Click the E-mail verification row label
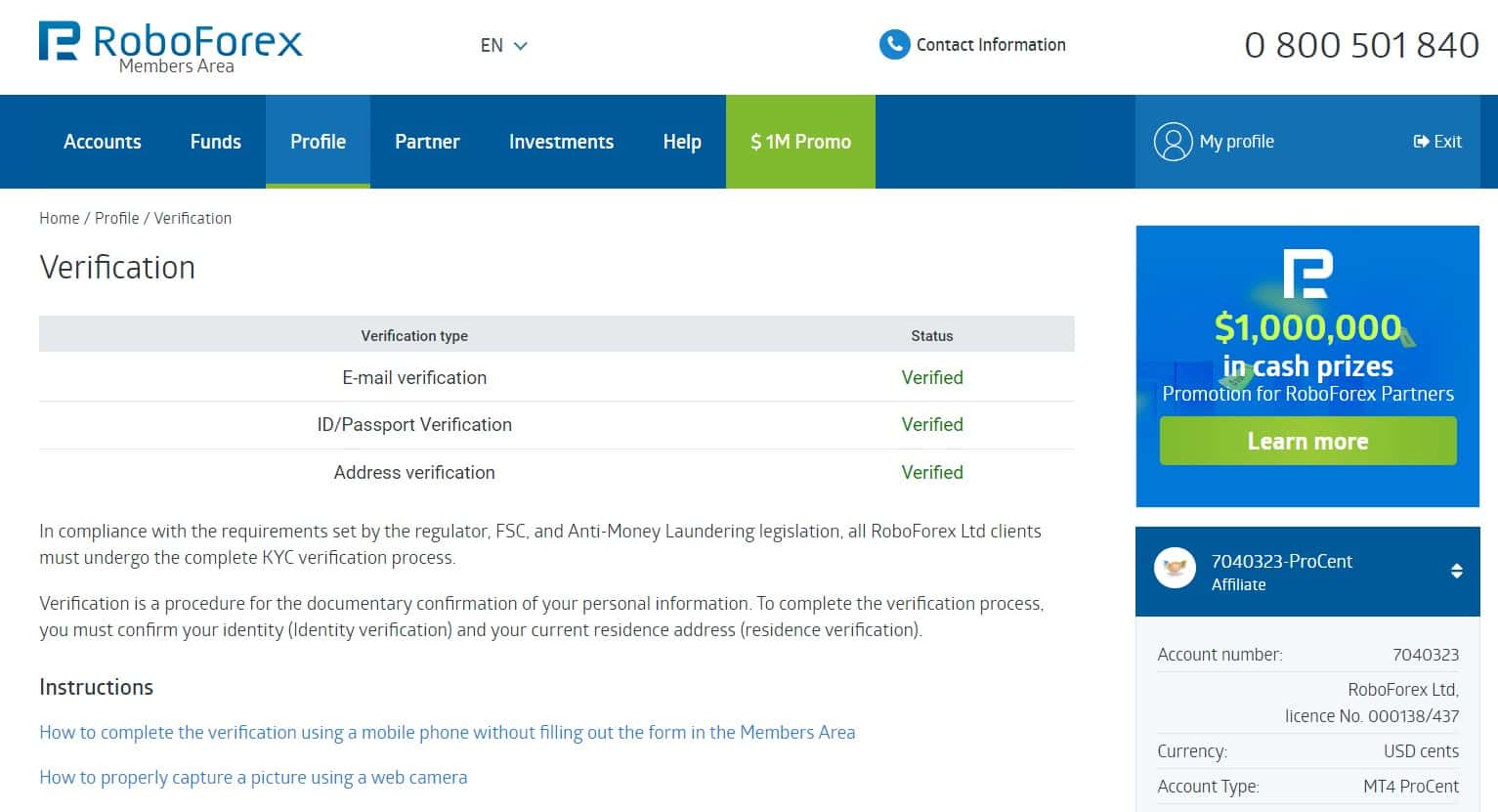 coord(414,377)
